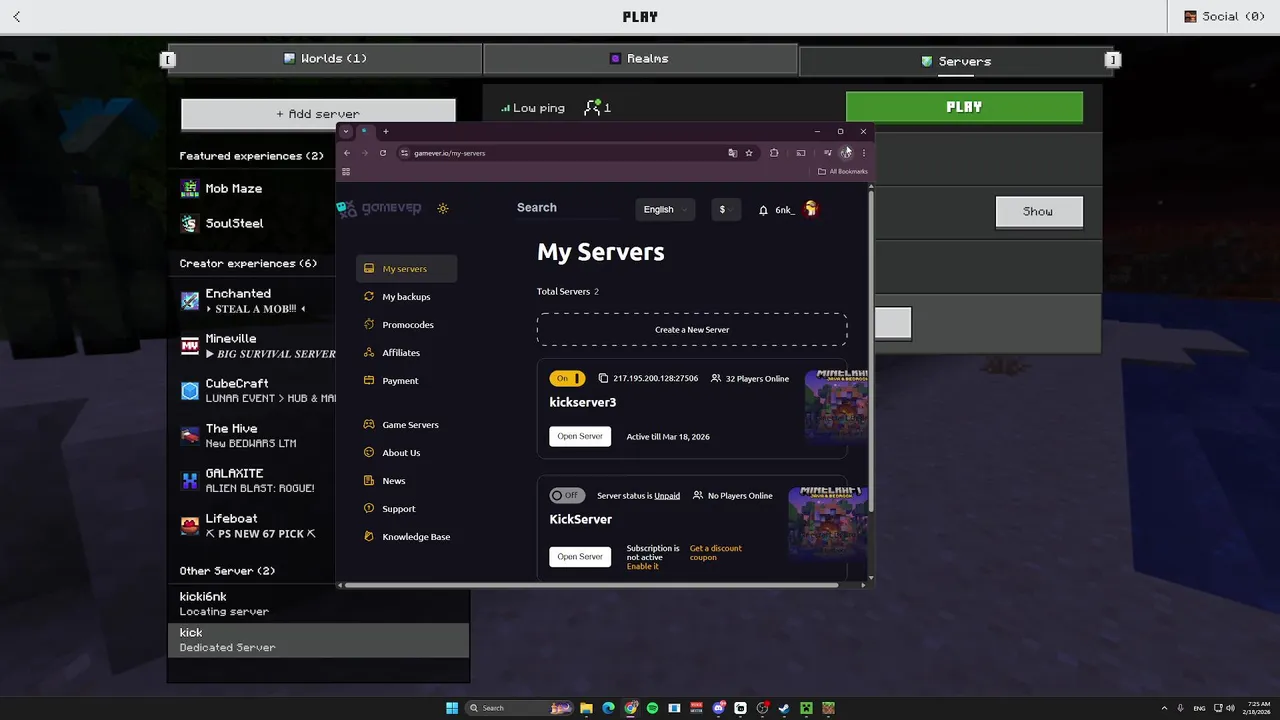Bookmark this page with the star

click(749, 153)
